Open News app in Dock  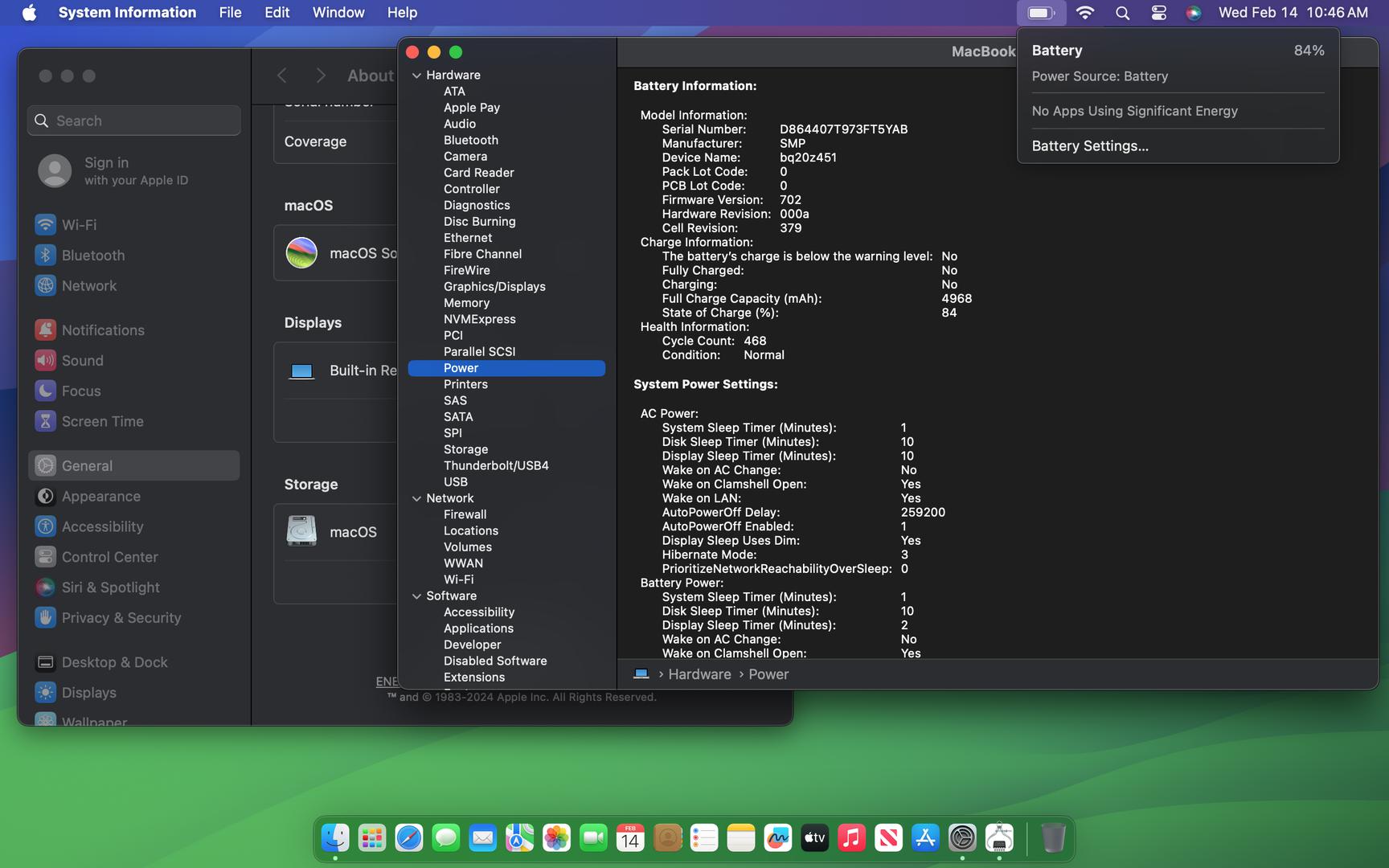(888, 838)
